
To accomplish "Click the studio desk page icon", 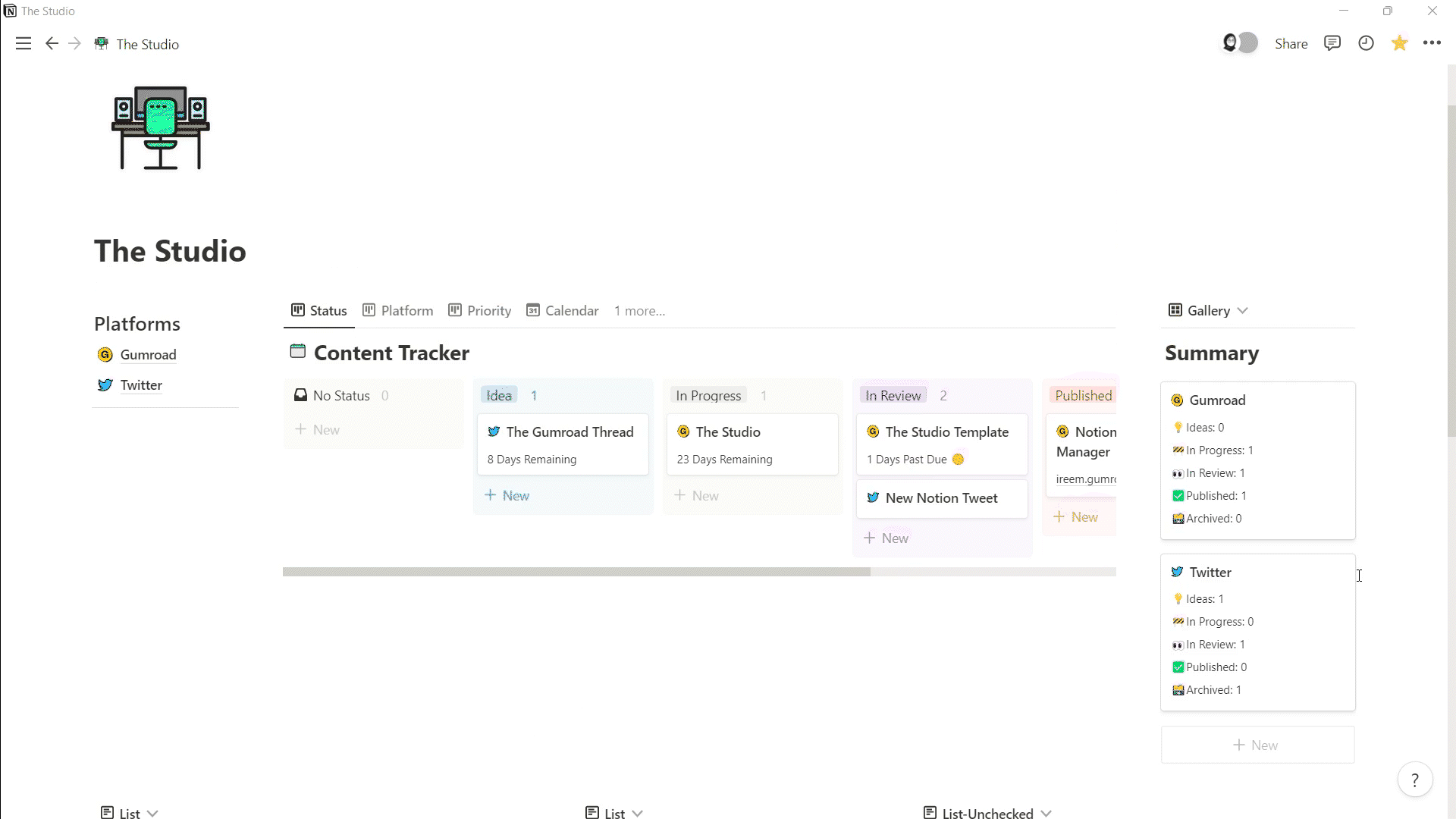I will (161, 127).
